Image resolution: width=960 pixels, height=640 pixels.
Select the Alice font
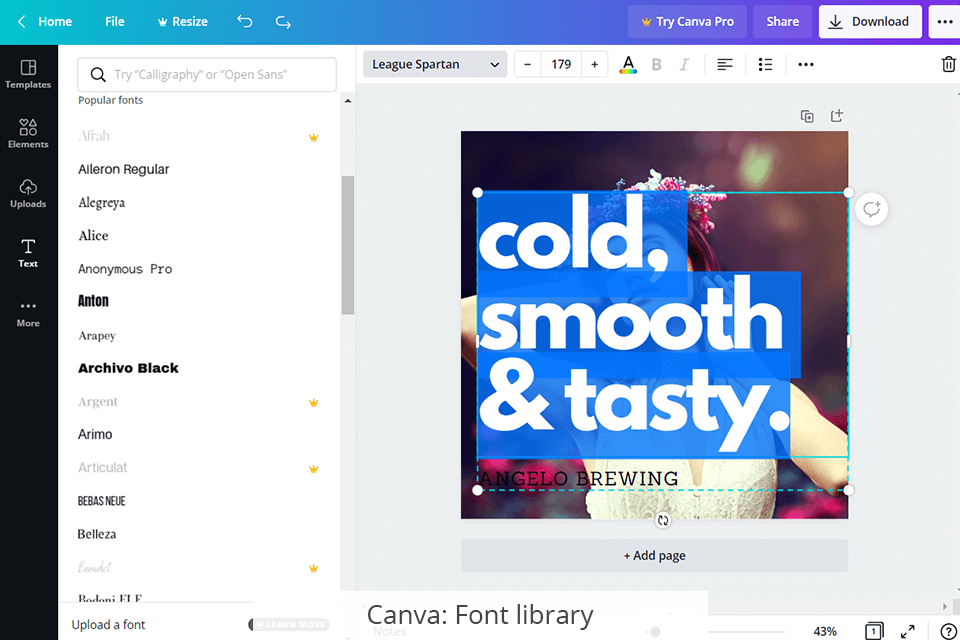point(93,236)
